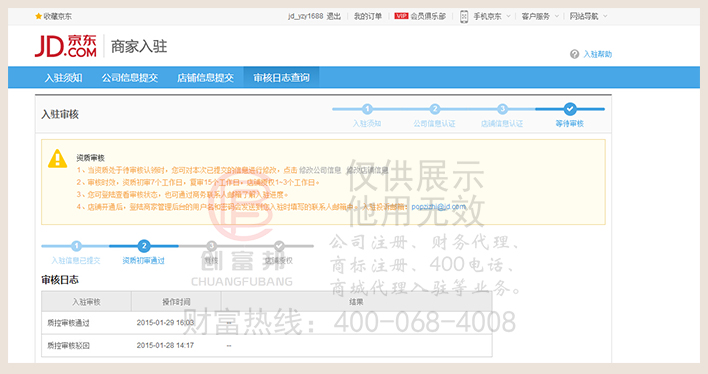Open the 入驻须知 navigation tab
Viewport: 708px width, 374px height.
tap(63, 78)
